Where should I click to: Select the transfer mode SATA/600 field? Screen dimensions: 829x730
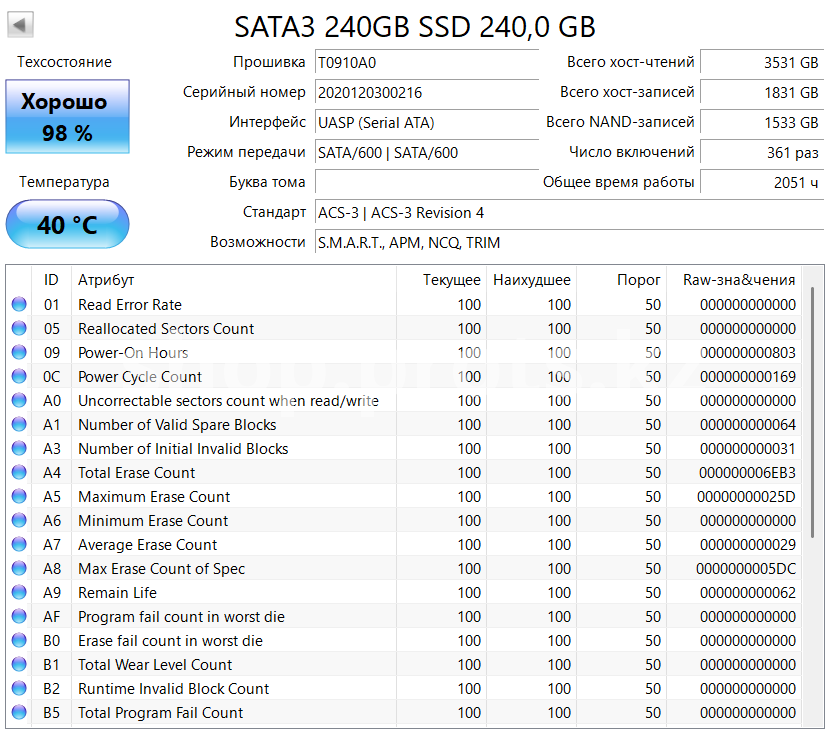[426, 153]
